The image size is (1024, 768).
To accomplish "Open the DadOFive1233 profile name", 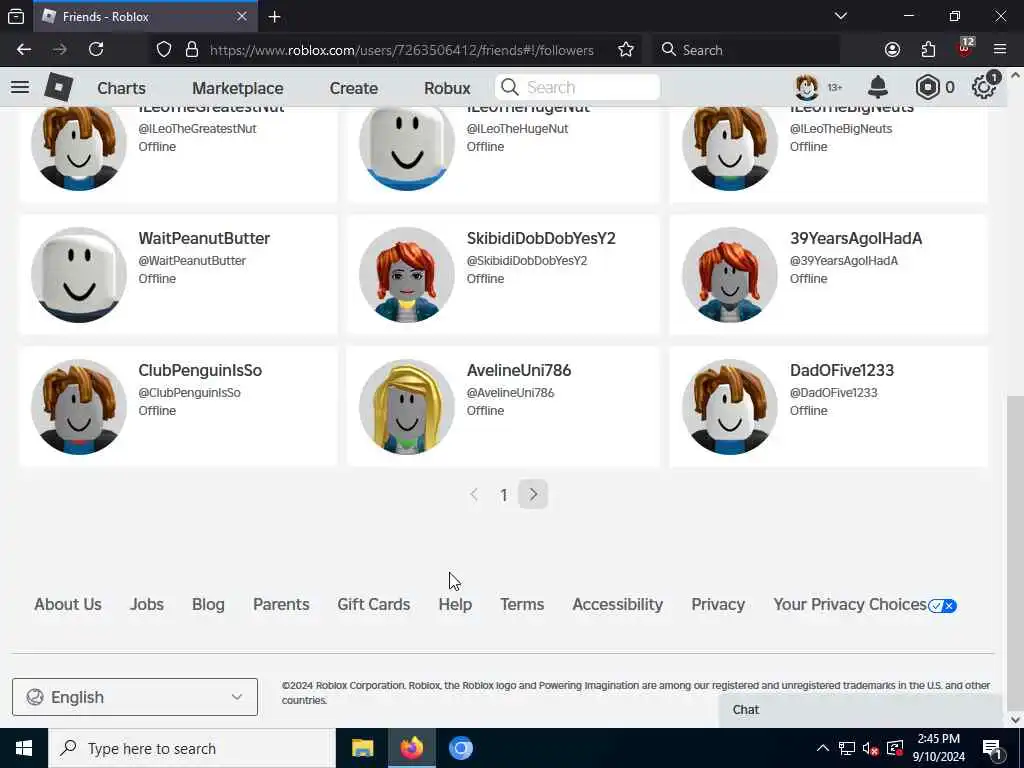I will tap(842, 370).
